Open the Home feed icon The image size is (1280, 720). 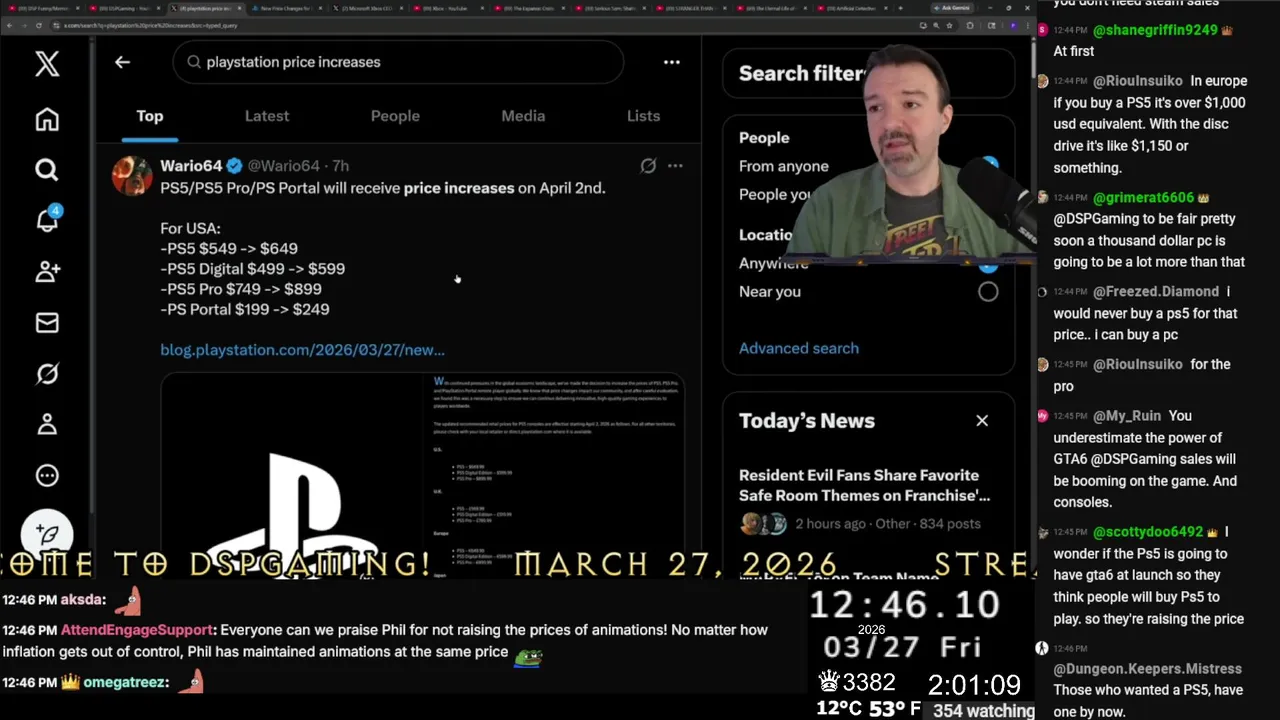47,119
